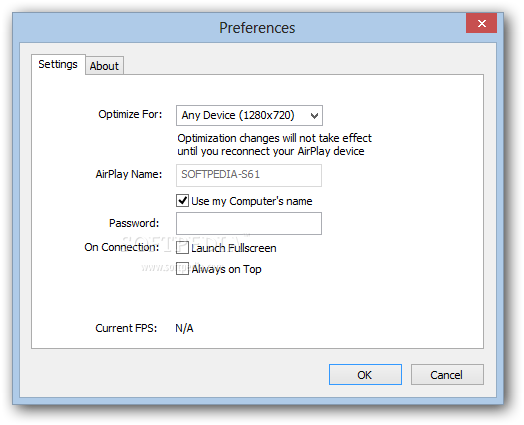The width and height of the screenshot is (524, 425).
Task: Select the N/A FPS value text
Action: 184,328
